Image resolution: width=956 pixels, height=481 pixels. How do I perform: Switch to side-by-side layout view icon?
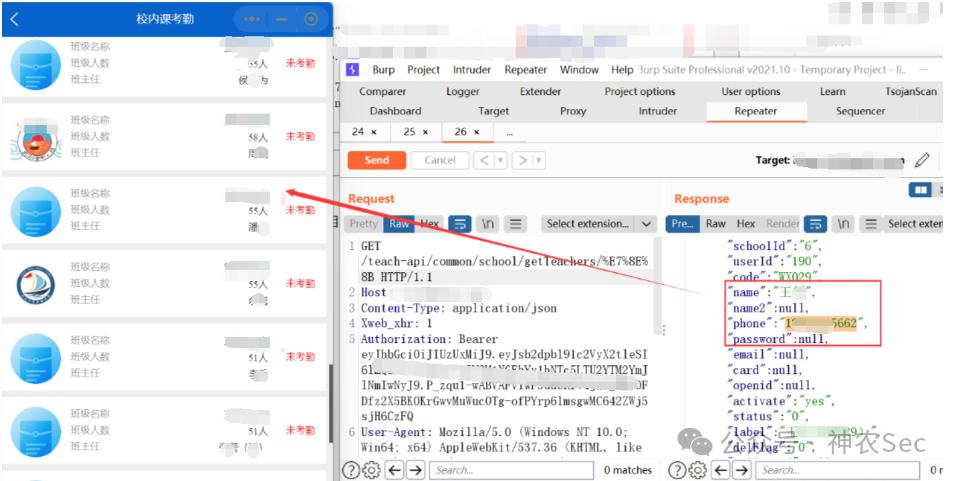921,190
